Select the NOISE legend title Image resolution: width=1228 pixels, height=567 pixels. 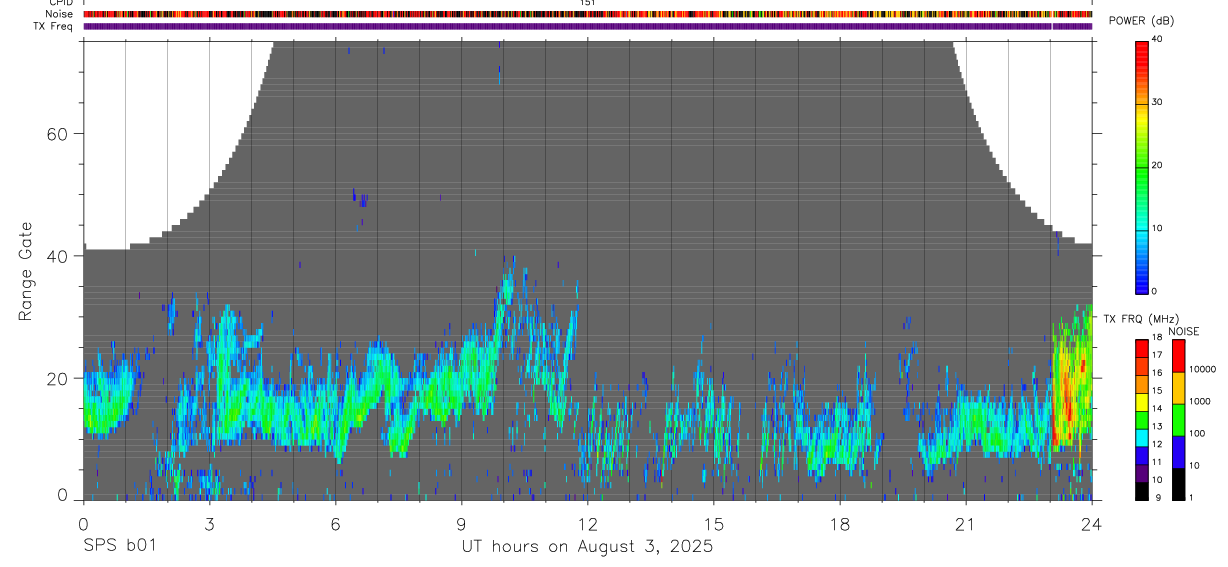coord(1184,331)
